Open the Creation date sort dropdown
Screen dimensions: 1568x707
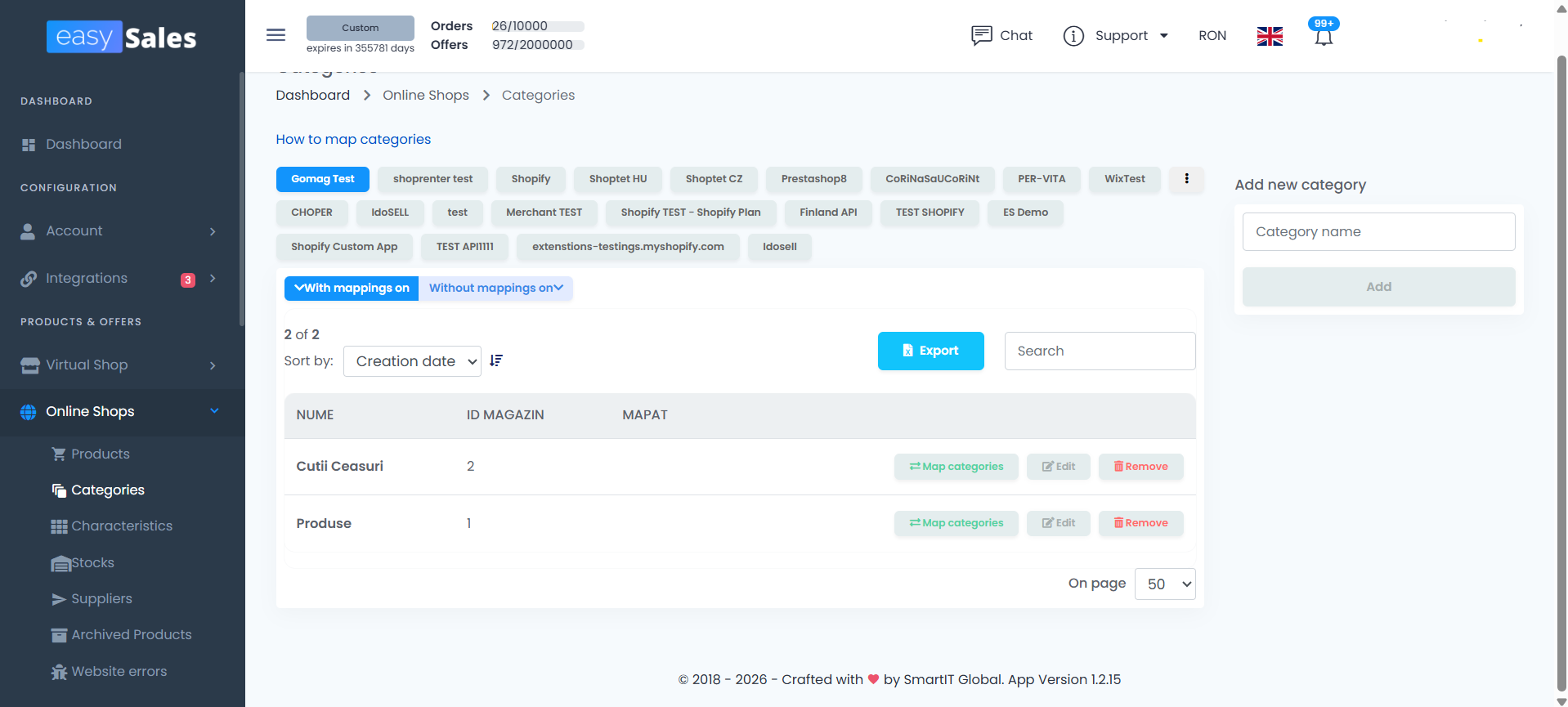click(412, 361)
